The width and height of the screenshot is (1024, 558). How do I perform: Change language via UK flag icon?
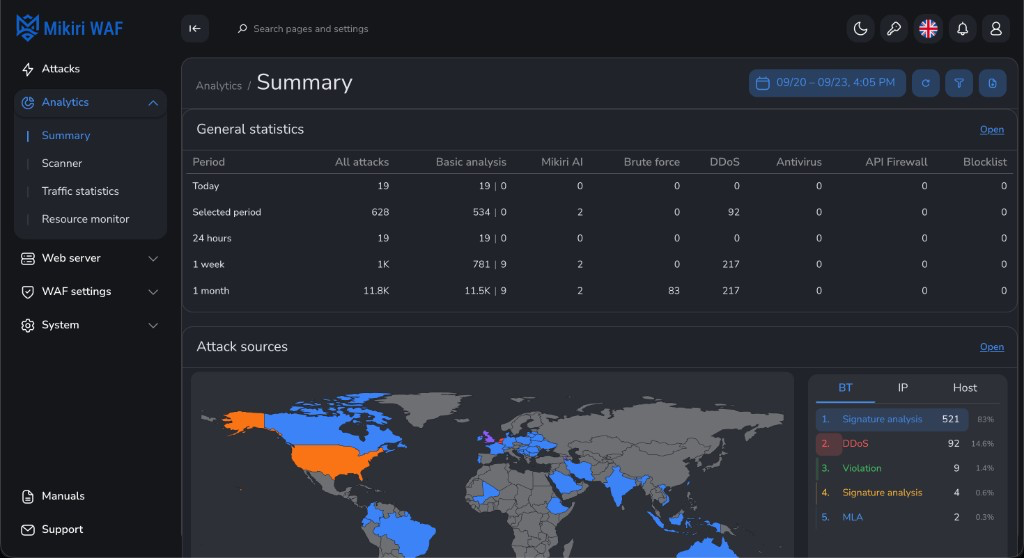(928, 29)
